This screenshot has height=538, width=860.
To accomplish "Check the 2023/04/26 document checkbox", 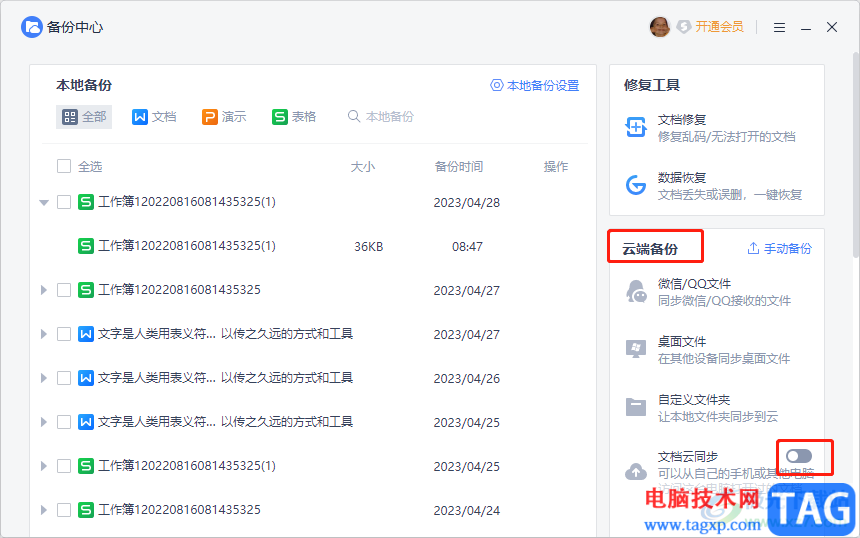I will (x=64, y=378).
